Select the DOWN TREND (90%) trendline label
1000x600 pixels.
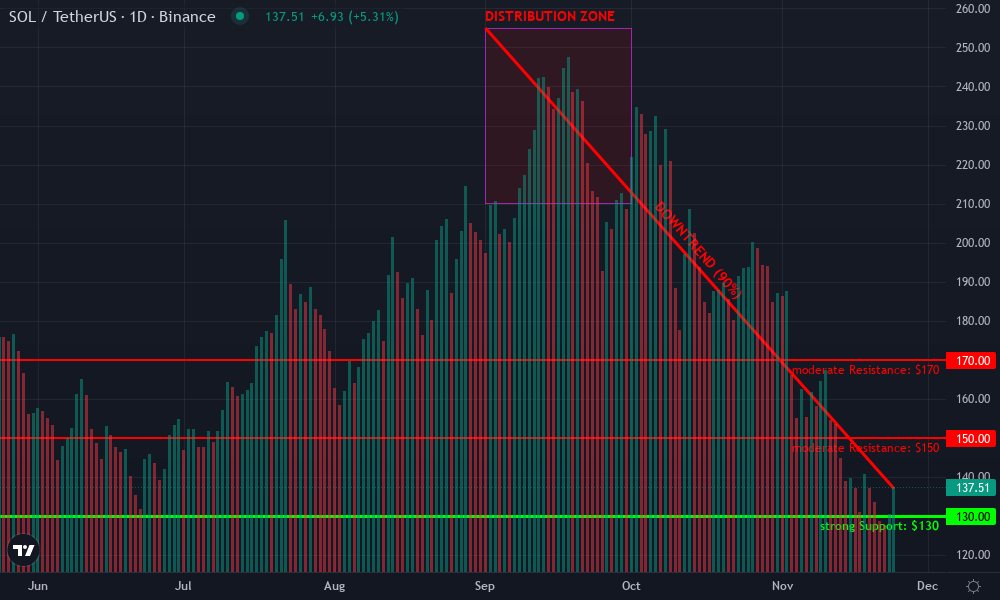click(x=697, y=249)
